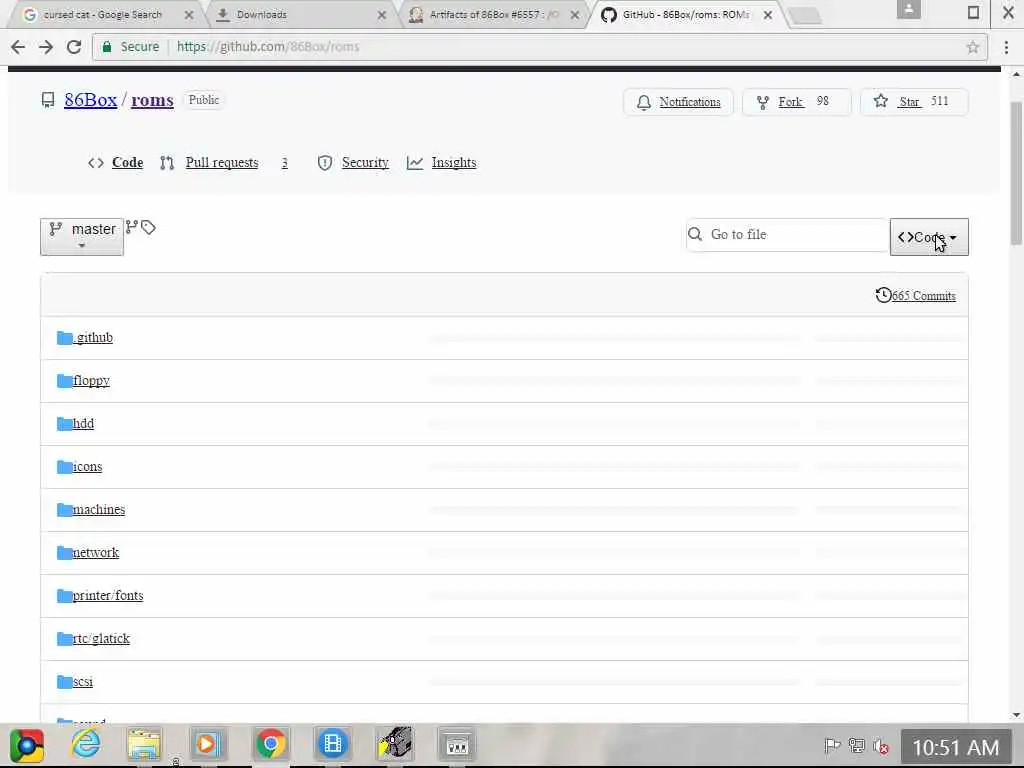Open the floppy folder link
The image size is (1024, 768).
pyautogui.click(x=91, y=381)
